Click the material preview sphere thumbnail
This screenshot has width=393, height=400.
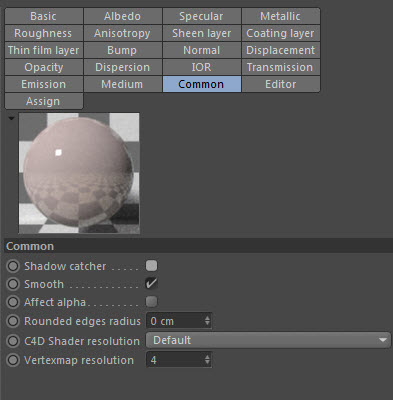pos(79,173)
